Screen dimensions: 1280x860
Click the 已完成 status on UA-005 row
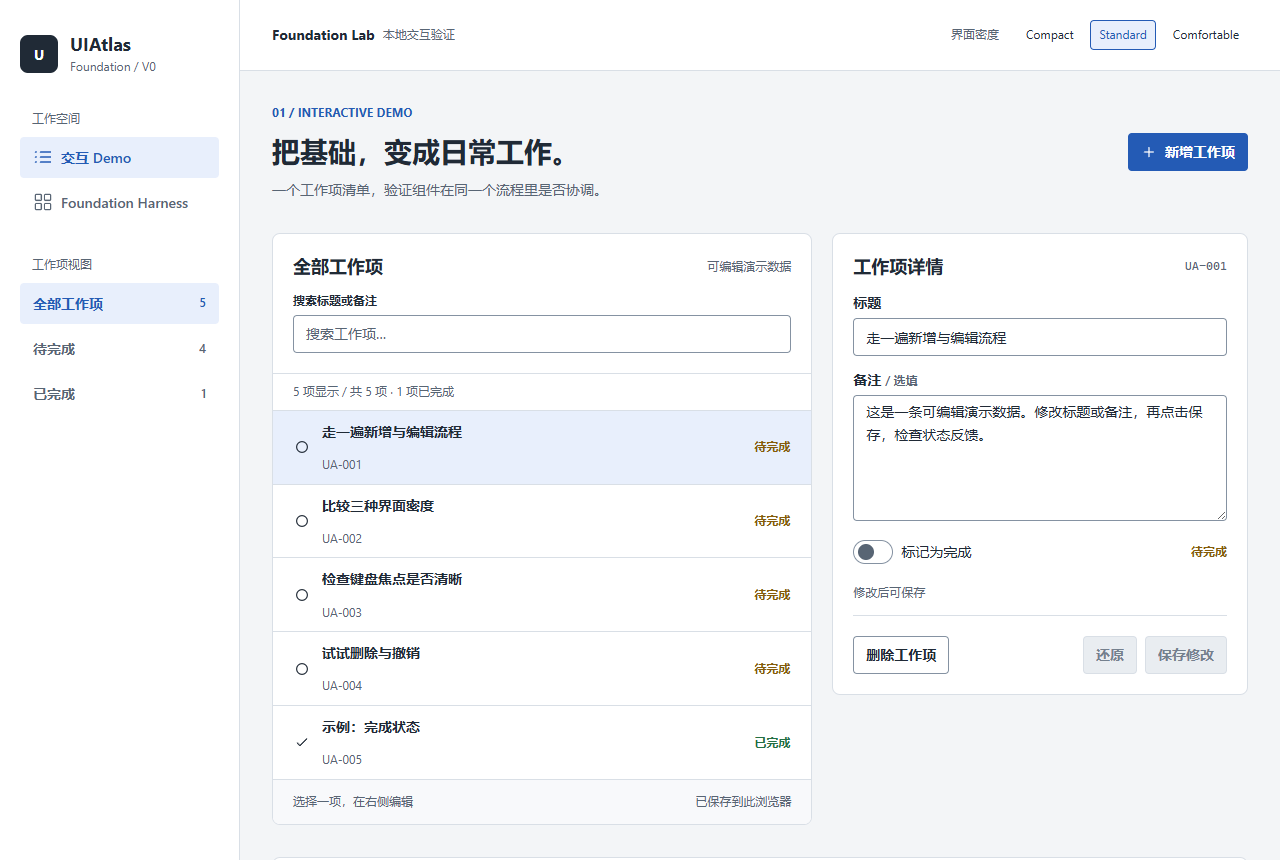(x=772, y=742)
